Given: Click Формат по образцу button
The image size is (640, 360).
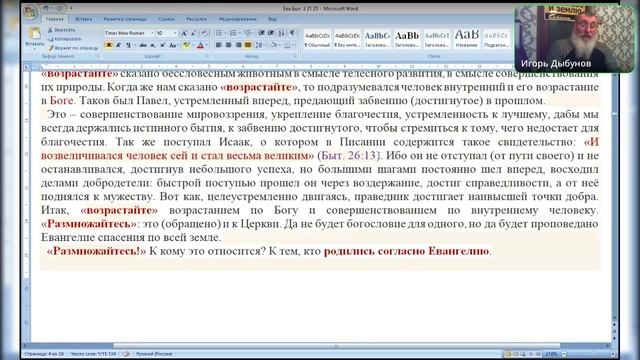Looking at the screenshot, I should [73, 48].
